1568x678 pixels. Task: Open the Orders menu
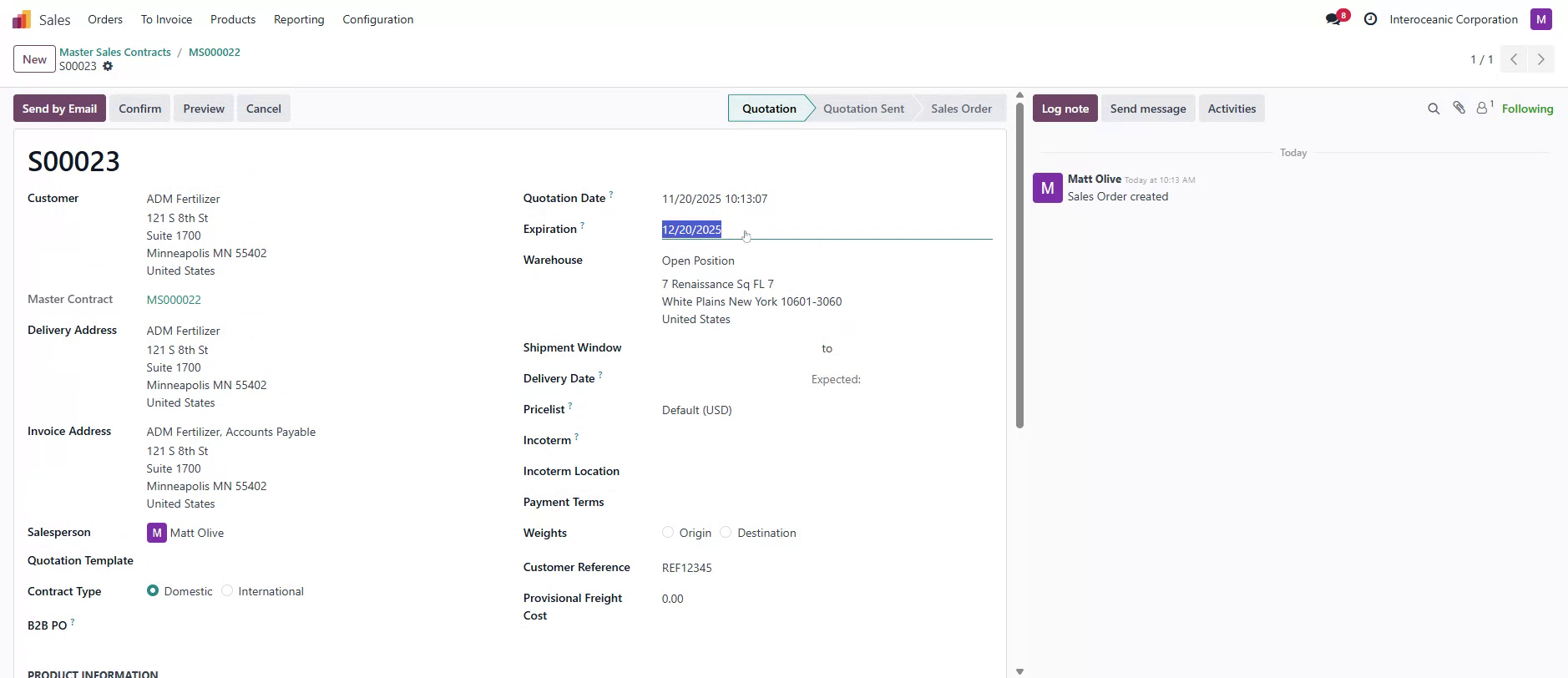coord(105,19)
